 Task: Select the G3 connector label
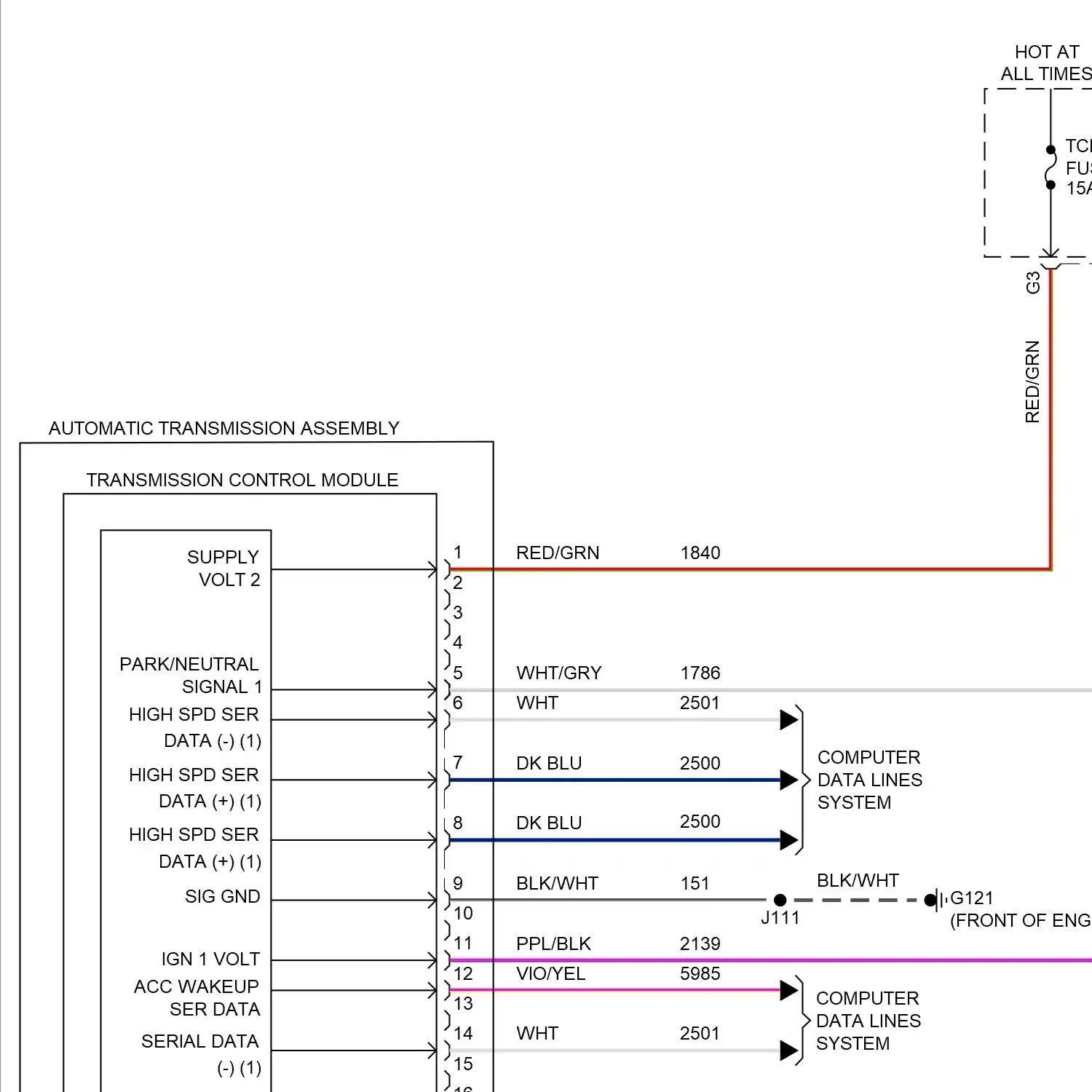click(x=1032, y=282)
